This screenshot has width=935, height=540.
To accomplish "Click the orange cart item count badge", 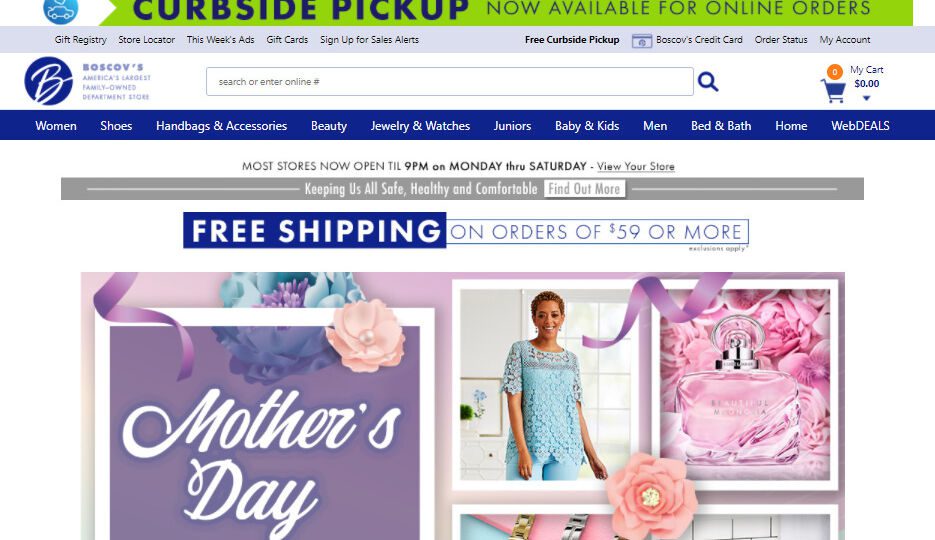I will click(x=835, y=72).
